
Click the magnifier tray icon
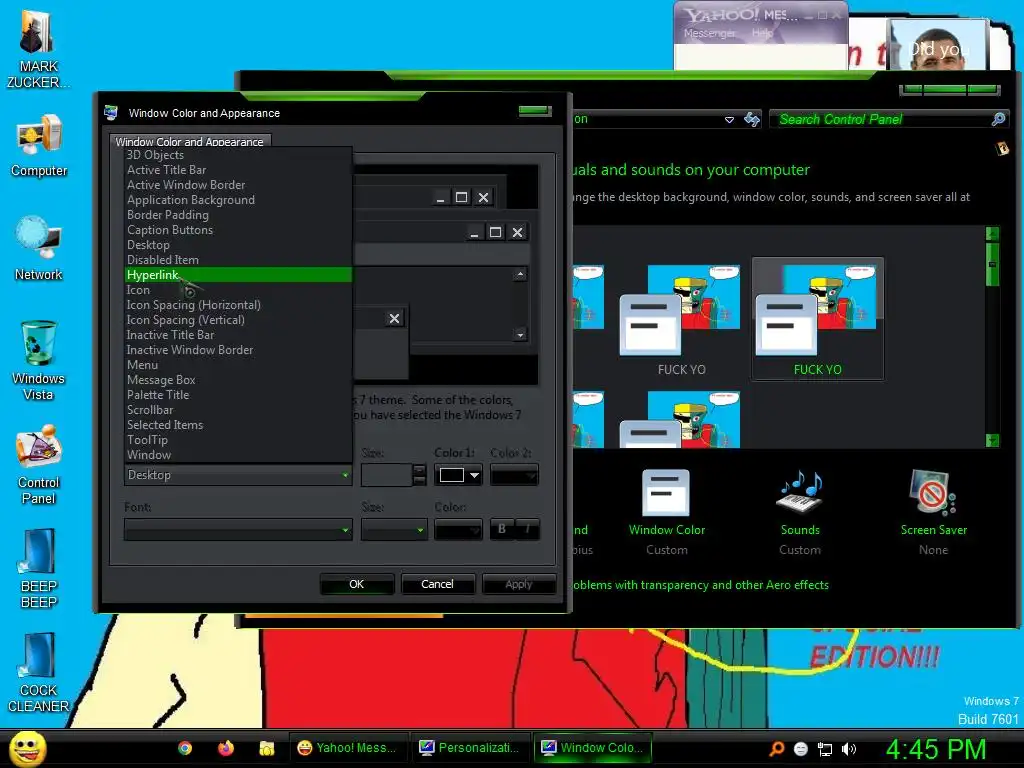coord(776,749)
